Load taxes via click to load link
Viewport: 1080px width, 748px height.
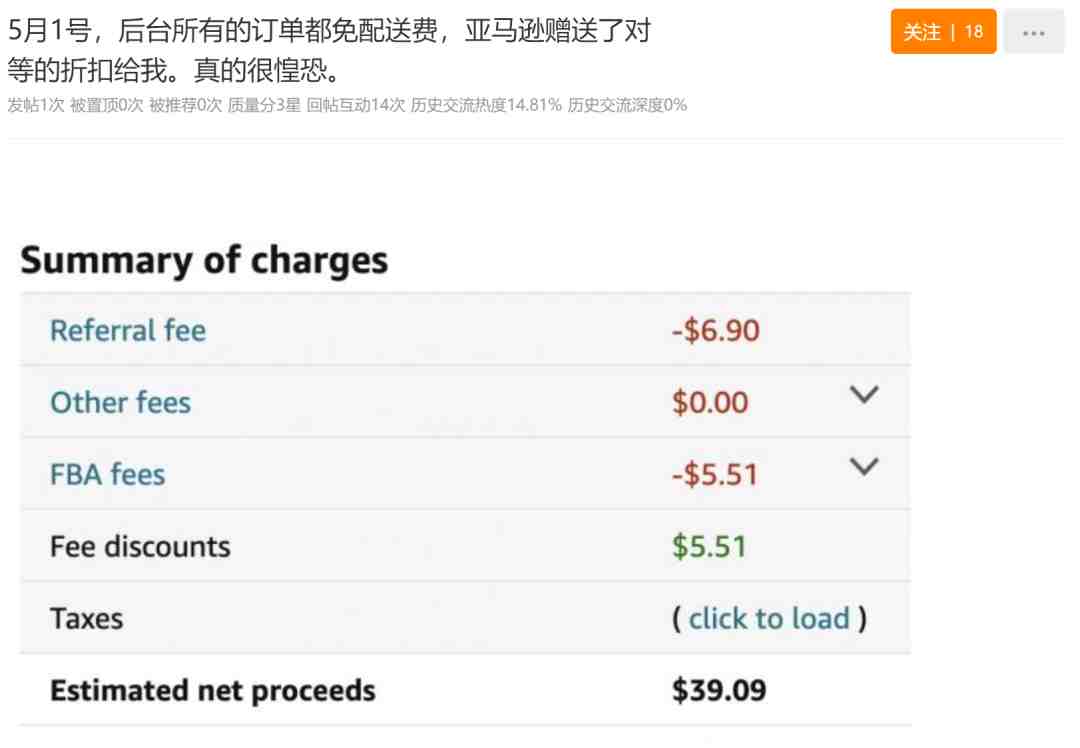pyautogui.click(x=769, y=619)
